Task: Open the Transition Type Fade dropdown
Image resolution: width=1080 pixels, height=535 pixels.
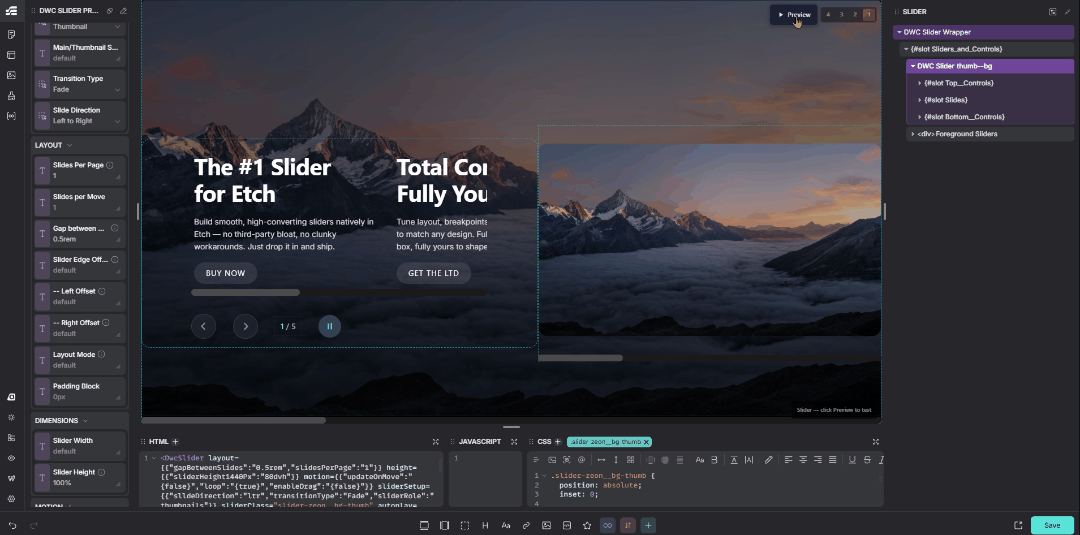Action: pyautogui.click(x=80, y=83)
